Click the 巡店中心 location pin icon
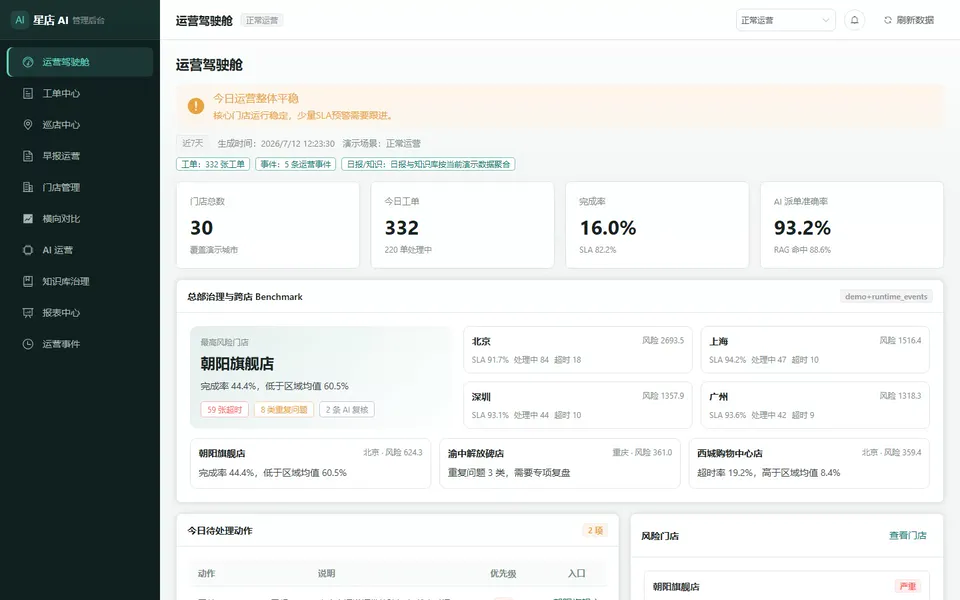The image size is (960, 600). 28,124
